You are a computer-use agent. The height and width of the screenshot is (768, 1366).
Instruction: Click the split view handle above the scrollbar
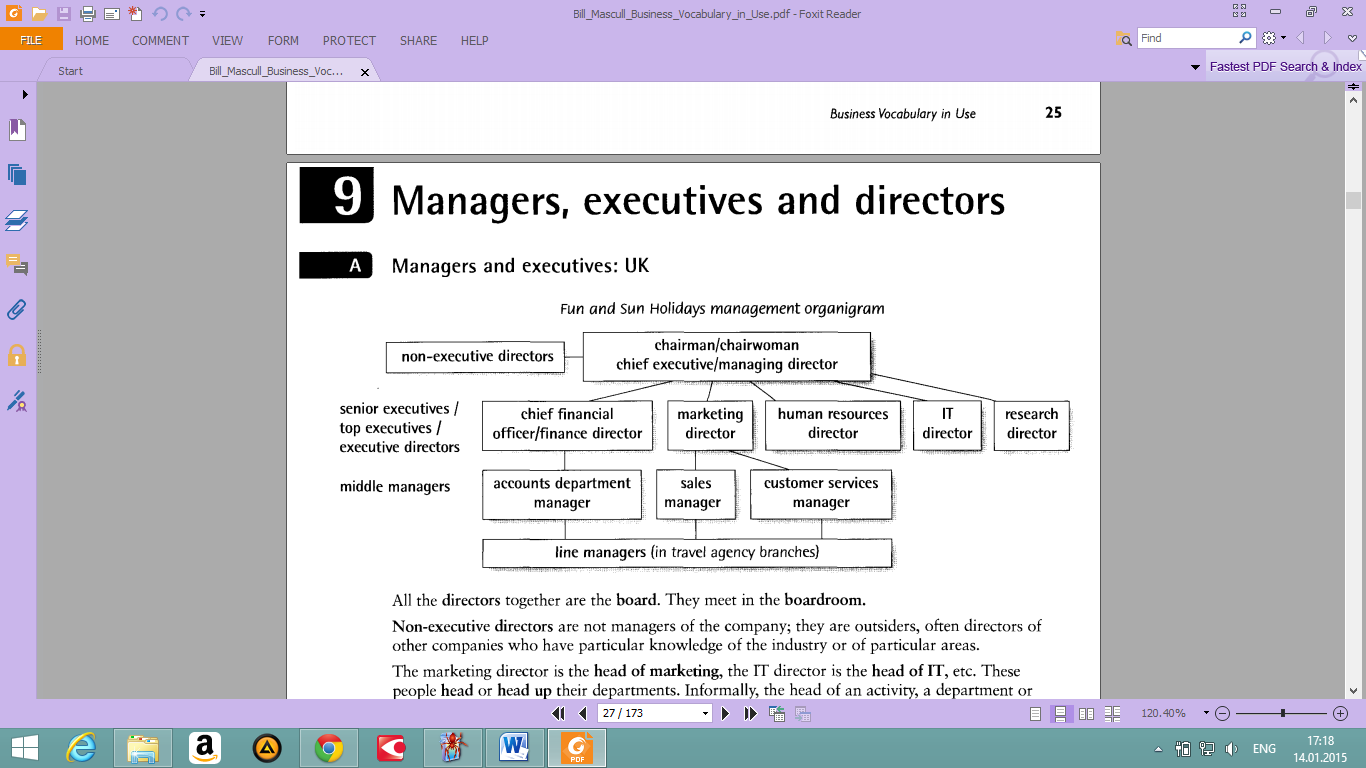tap(1354, 87)
